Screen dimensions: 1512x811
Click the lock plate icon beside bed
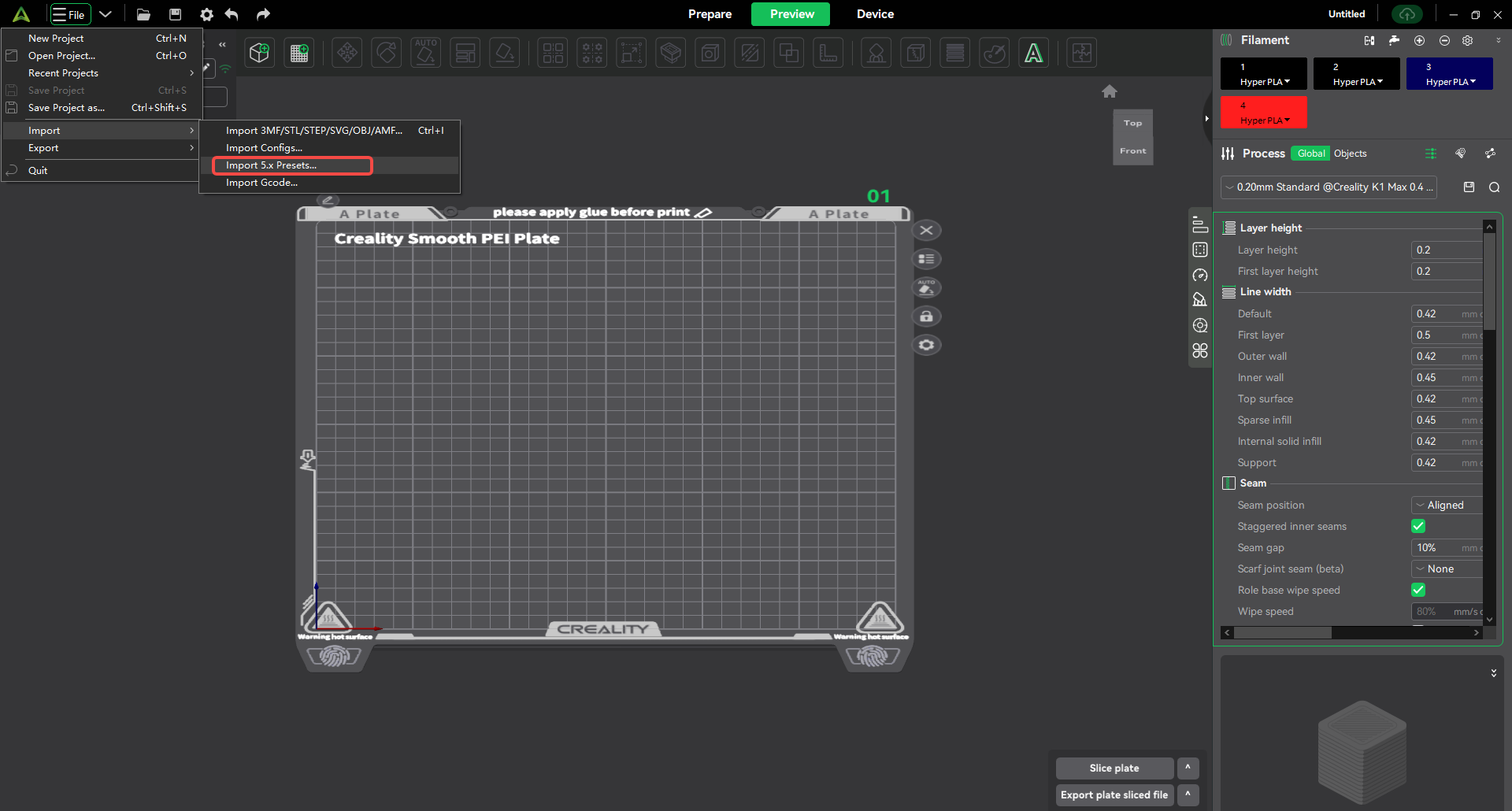pos(927,317)
